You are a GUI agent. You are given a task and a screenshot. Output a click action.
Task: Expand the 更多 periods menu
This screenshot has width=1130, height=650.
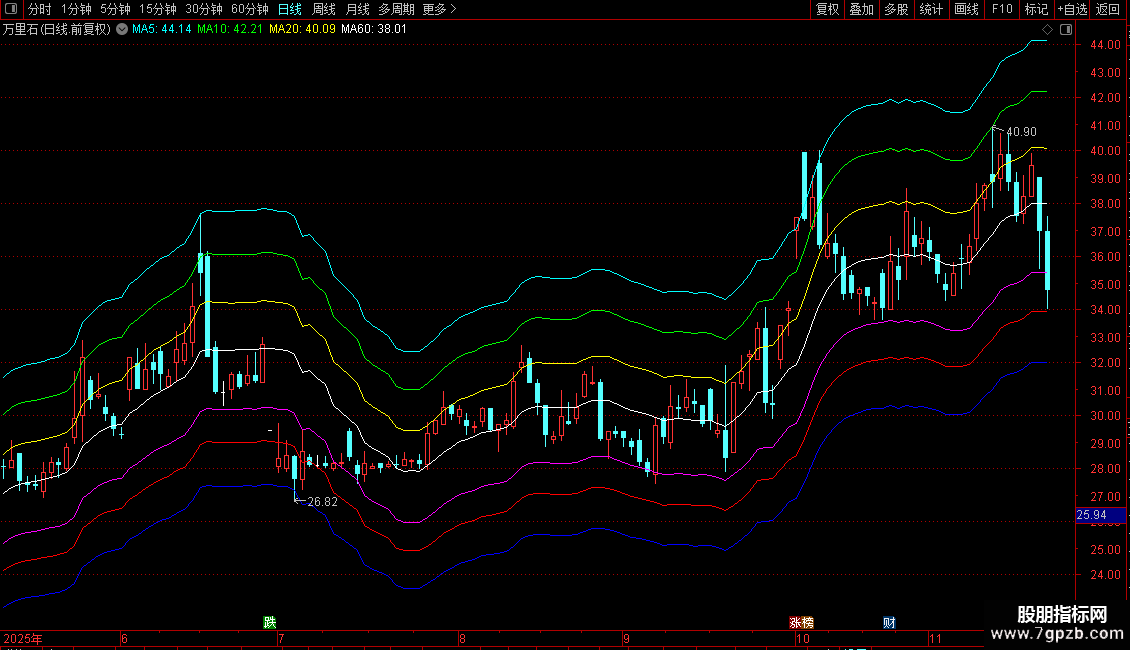[x=439, y=10]
